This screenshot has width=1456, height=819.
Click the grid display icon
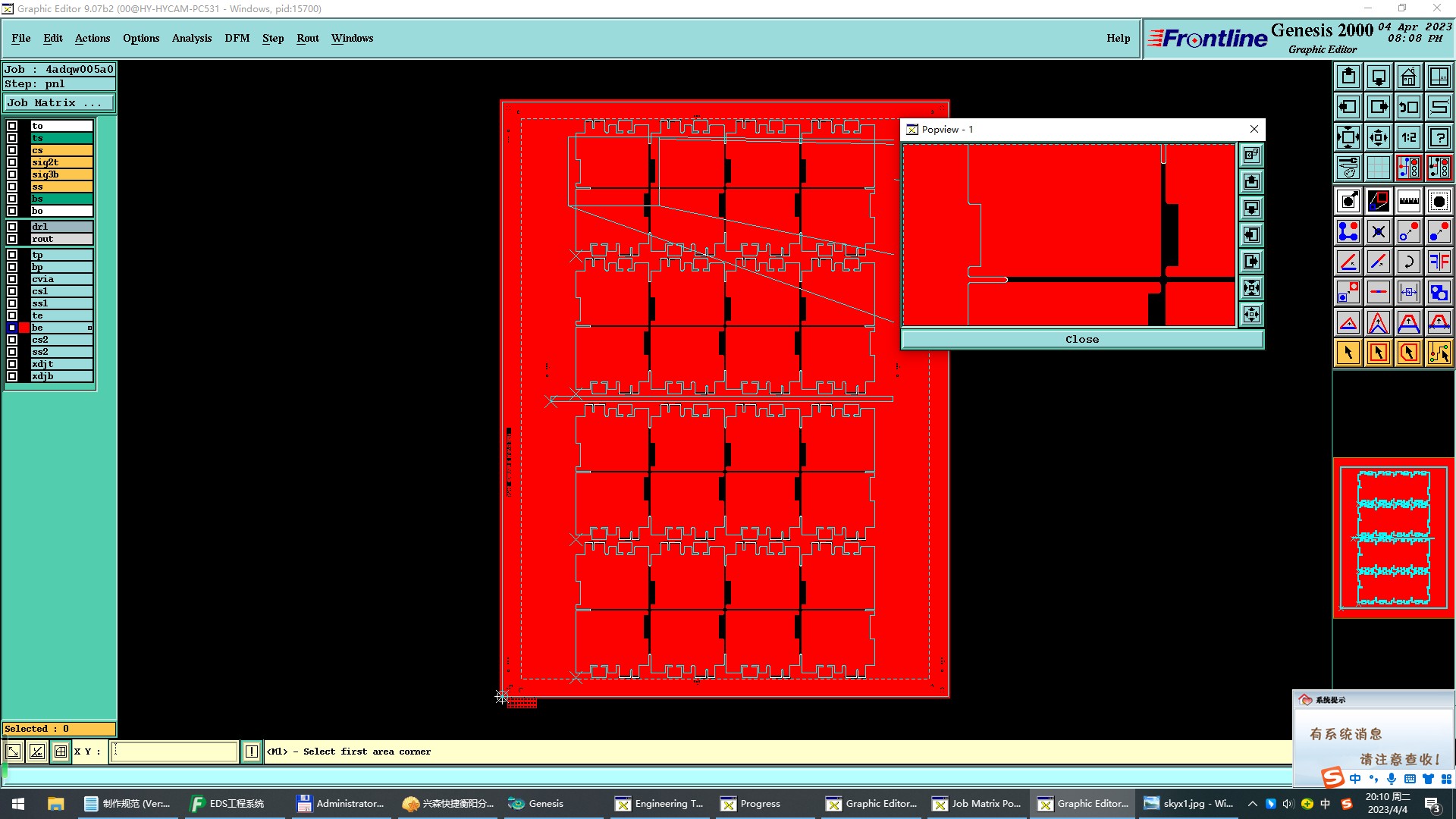[x=1378, y=168]
